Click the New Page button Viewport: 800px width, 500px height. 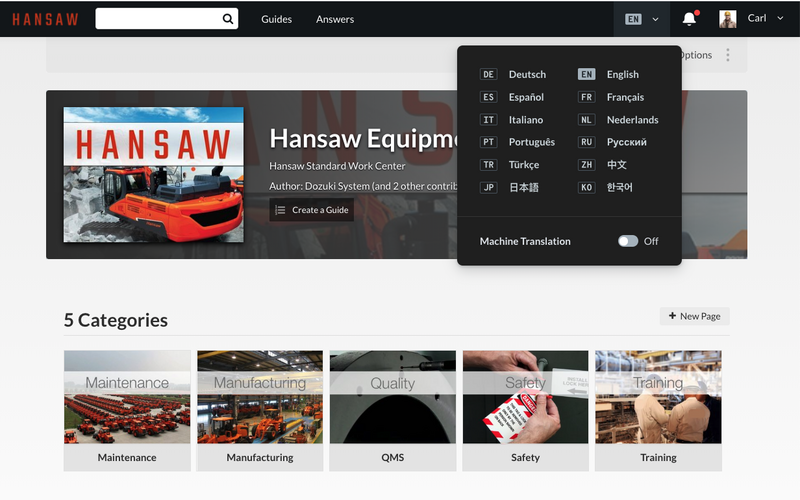tap(694, 316)
